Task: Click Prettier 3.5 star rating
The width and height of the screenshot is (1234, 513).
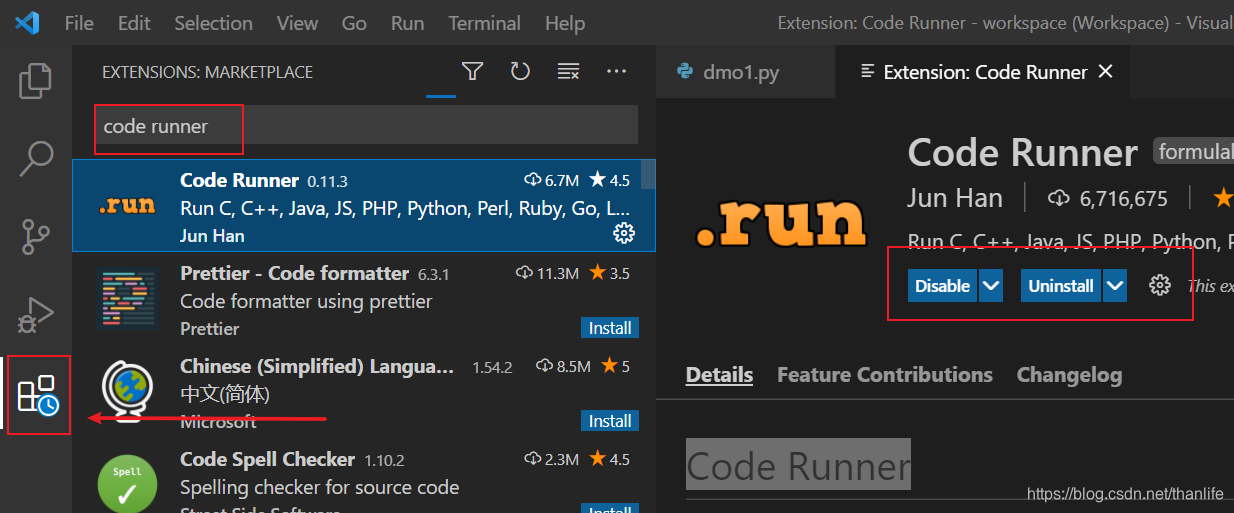Action: coord(609,273)
